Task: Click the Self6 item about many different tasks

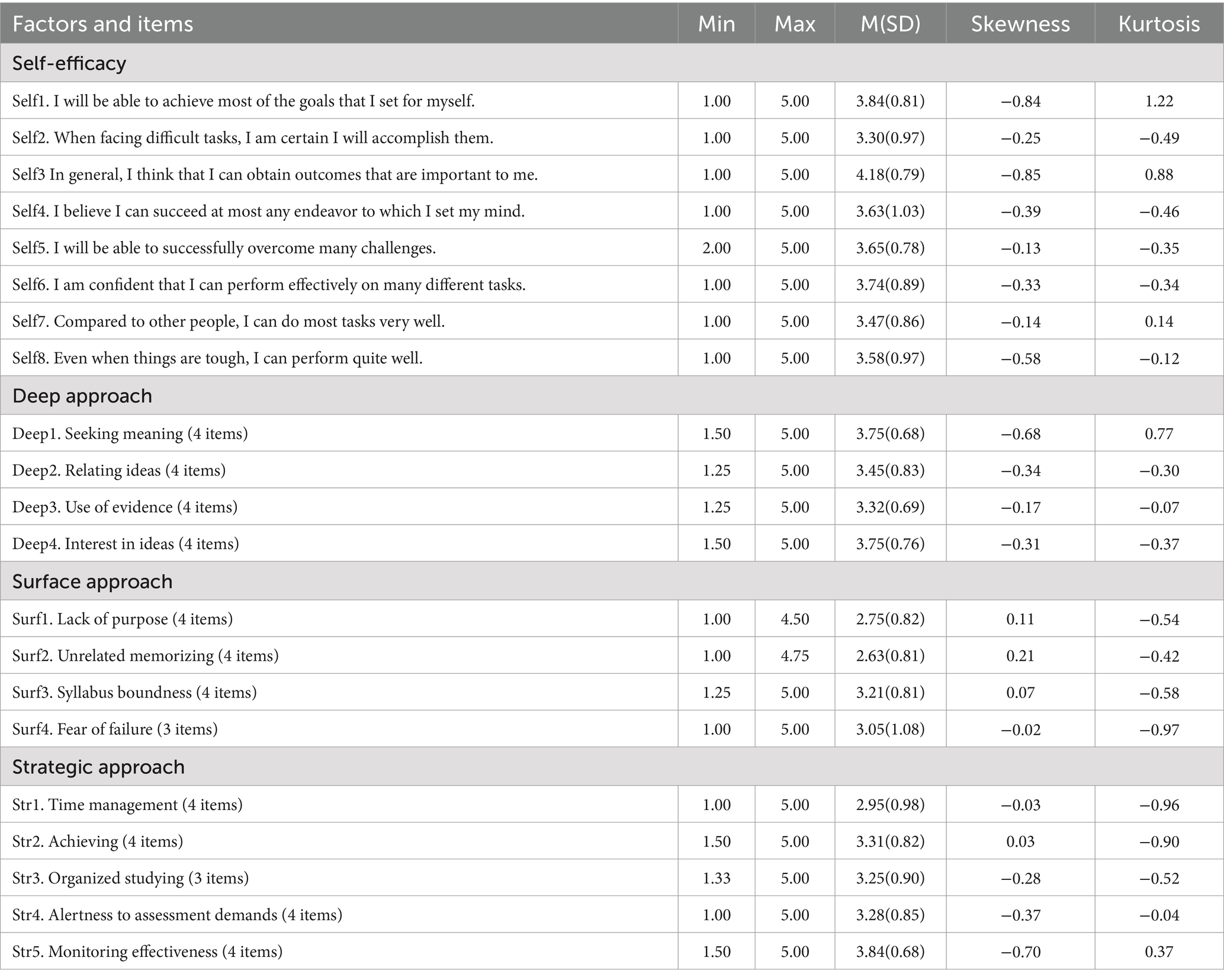Action: [x=269, y=284]
